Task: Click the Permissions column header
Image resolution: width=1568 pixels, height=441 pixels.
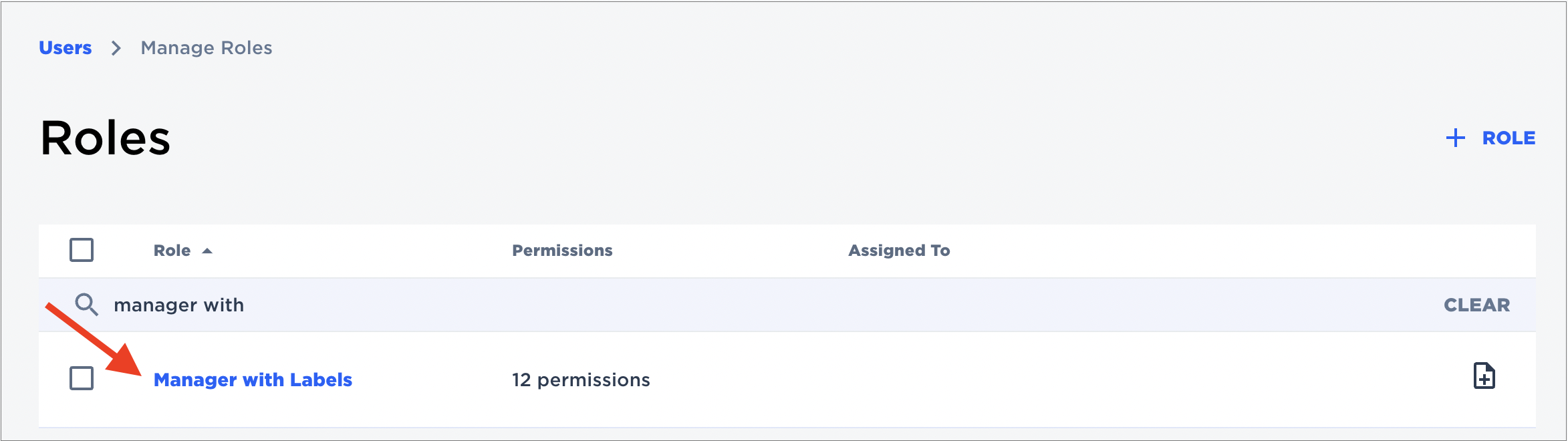Action: (562, 251)
